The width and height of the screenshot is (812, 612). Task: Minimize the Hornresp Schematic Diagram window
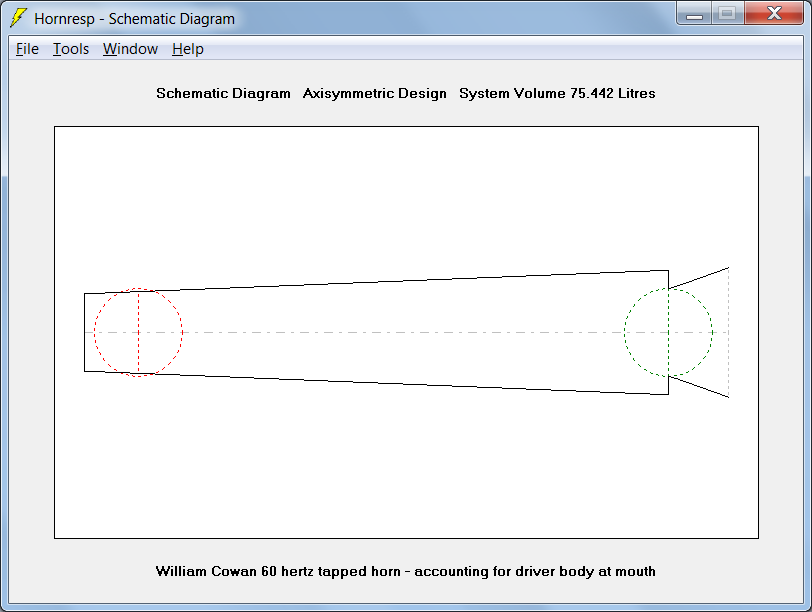[x=694, y=13]
